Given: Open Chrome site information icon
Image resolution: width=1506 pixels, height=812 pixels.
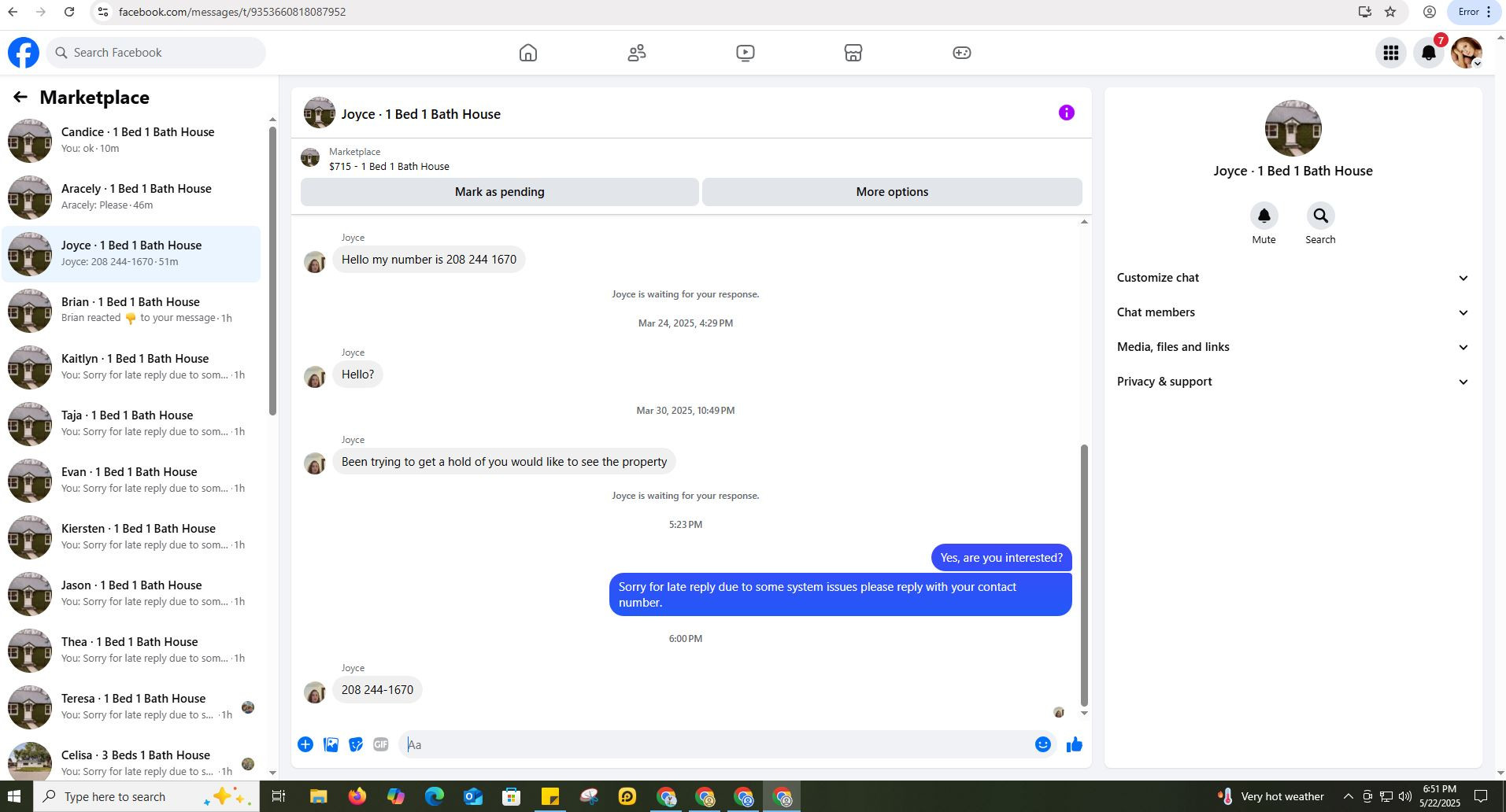Looking at the screenshot, I should coord(102,12).
